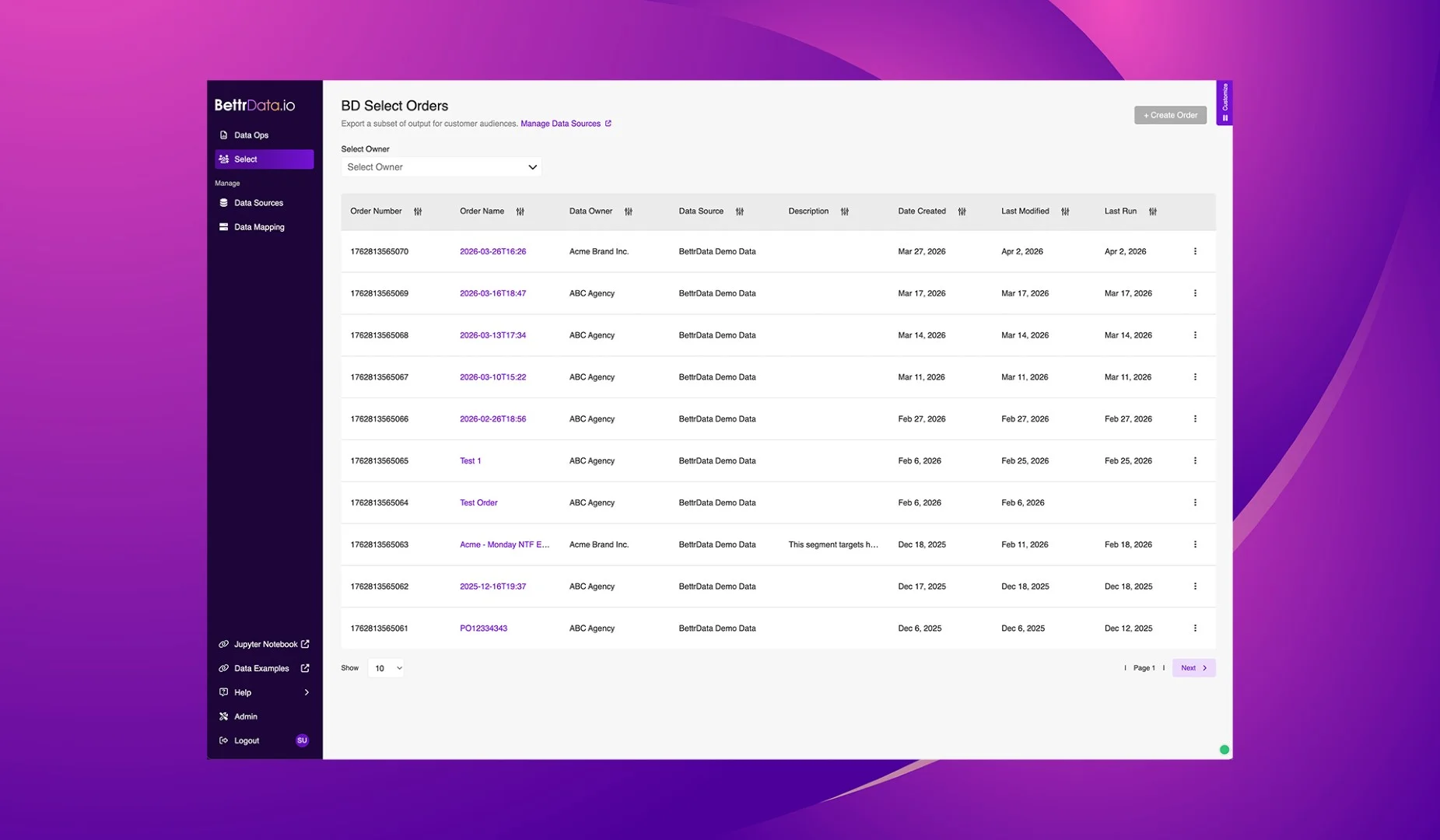Viewport: 1440px width, 840px height.
Task: Open the PO12334343 order link
Action: pyautogui.click(x=483, y=628)
